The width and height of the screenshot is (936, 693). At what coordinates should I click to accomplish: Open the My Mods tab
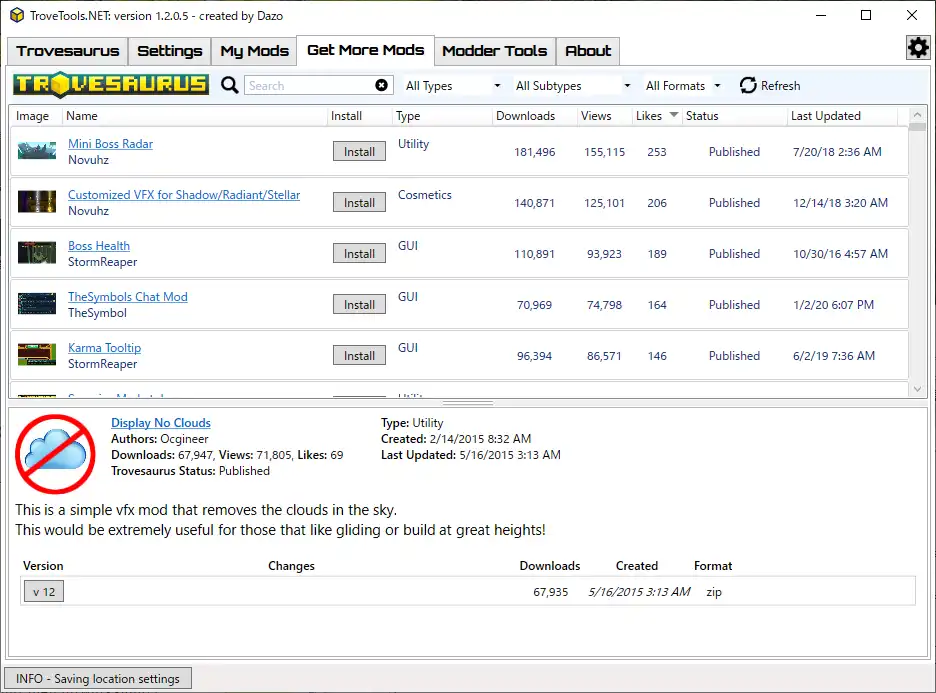pos(253,51)
